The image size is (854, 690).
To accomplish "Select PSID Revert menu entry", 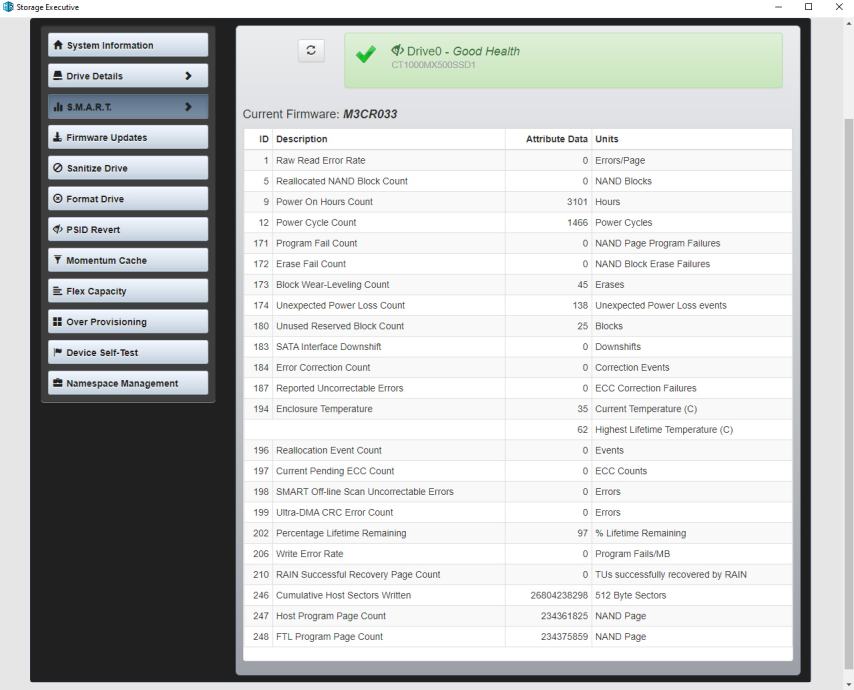I will (128, 229).
